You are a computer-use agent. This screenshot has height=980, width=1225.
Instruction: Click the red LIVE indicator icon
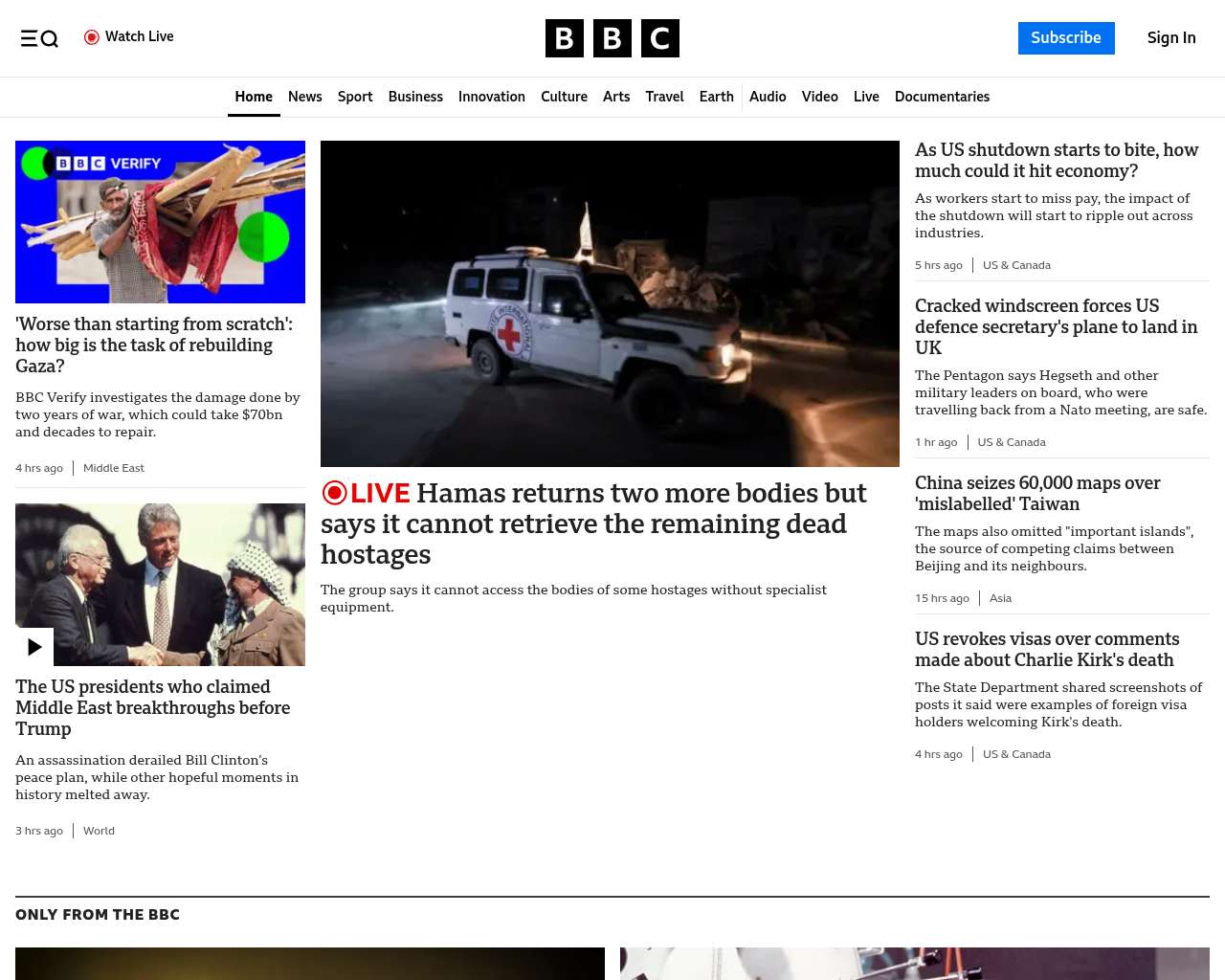pos(334,493)
